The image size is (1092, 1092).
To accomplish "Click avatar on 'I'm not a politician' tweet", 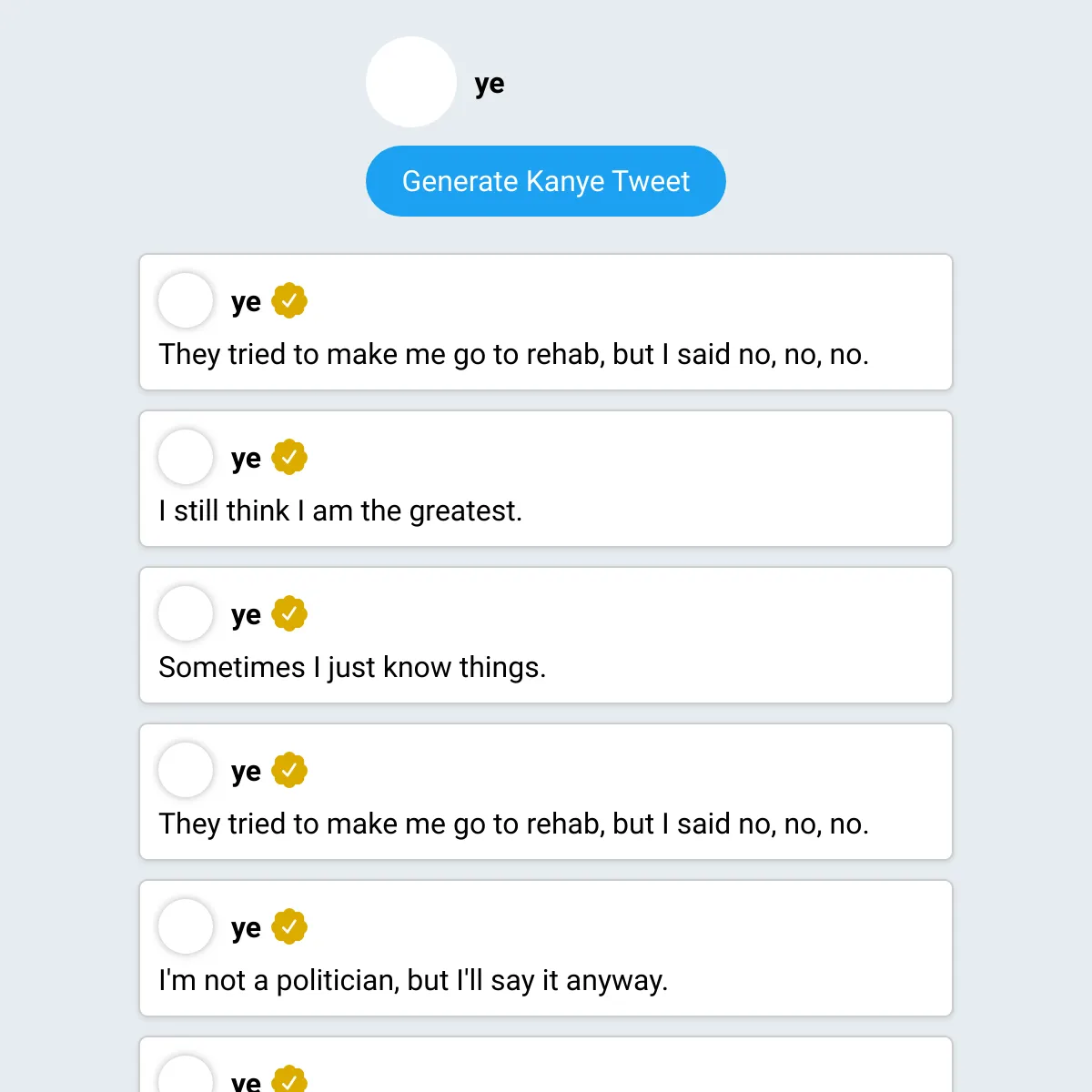I will point(186,926).
